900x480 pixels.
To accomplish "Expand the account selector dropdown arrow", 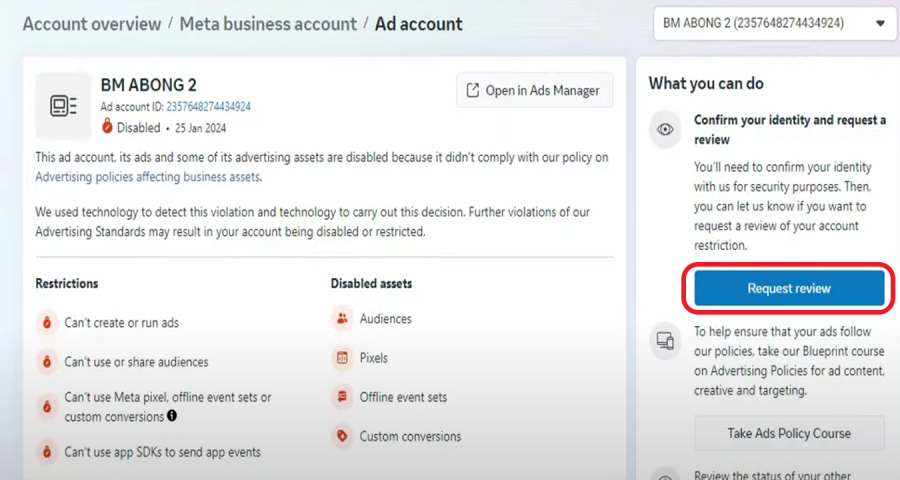I will click(880, 24).
